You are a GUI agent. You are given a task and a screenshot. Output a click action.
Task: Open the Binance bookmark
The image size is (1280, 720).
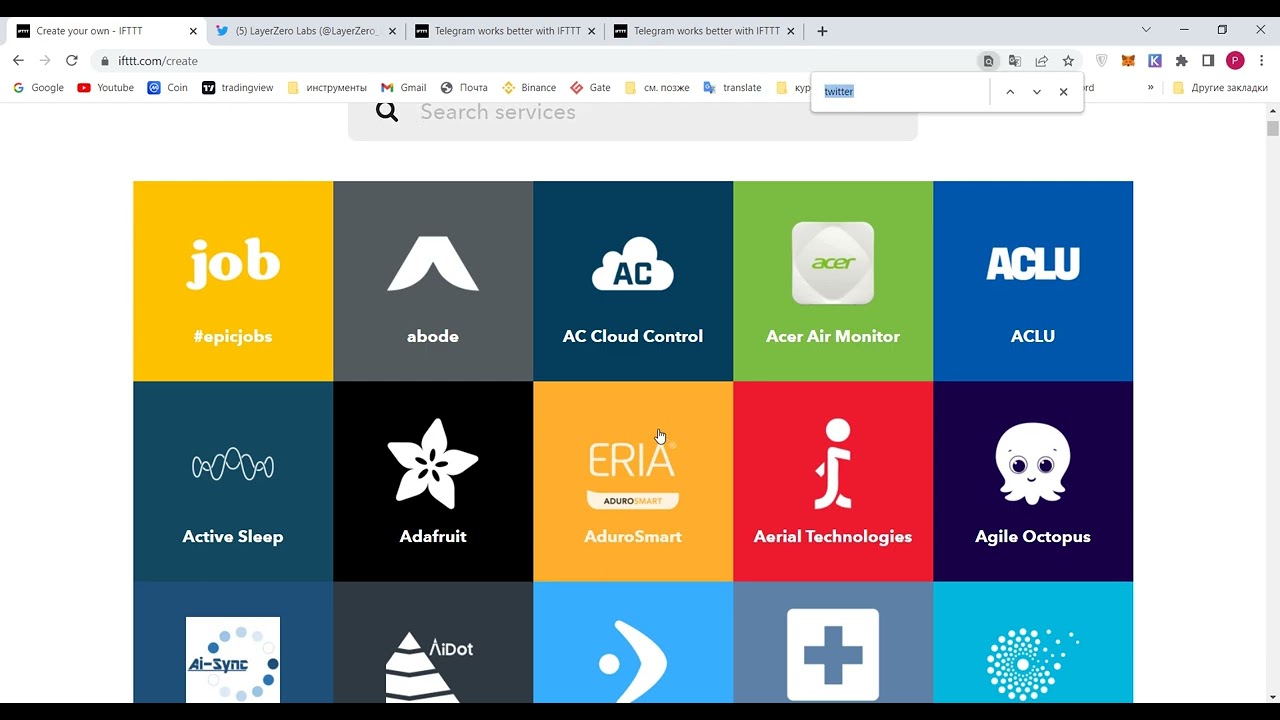529,88
